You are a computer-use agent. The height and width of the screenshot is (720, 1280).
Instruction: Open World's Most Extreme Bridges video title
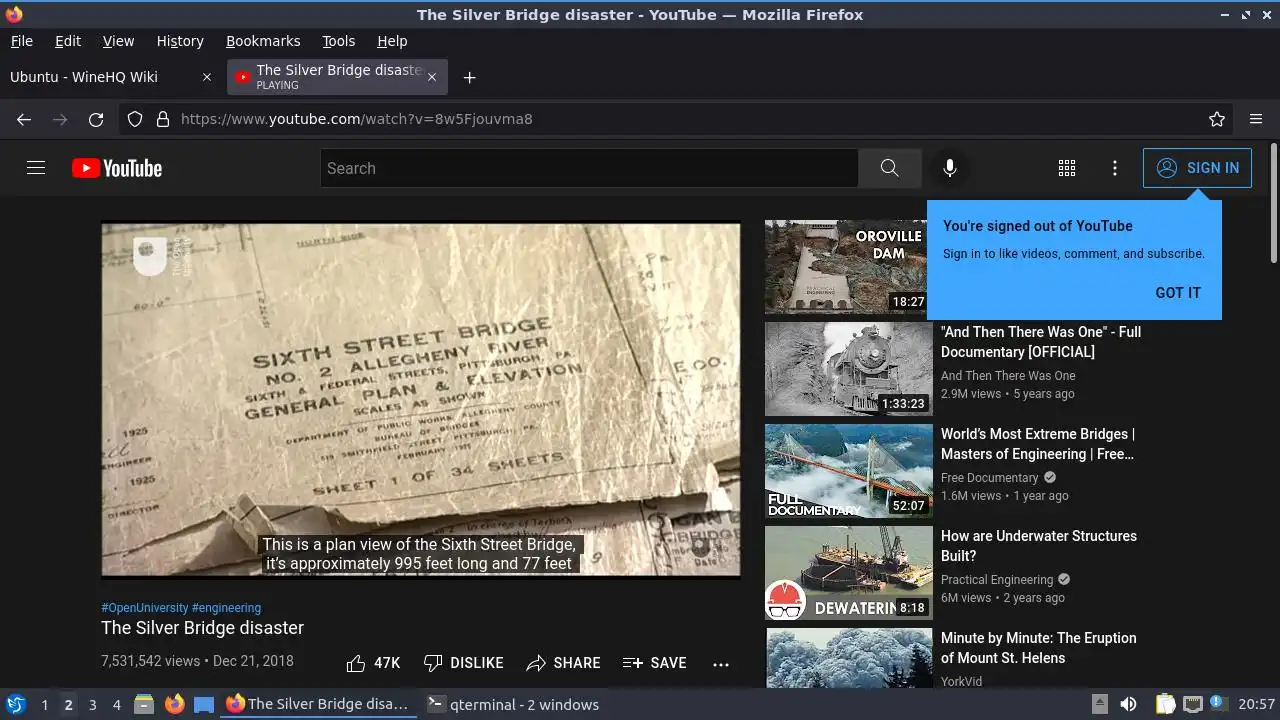[1038, 444]
